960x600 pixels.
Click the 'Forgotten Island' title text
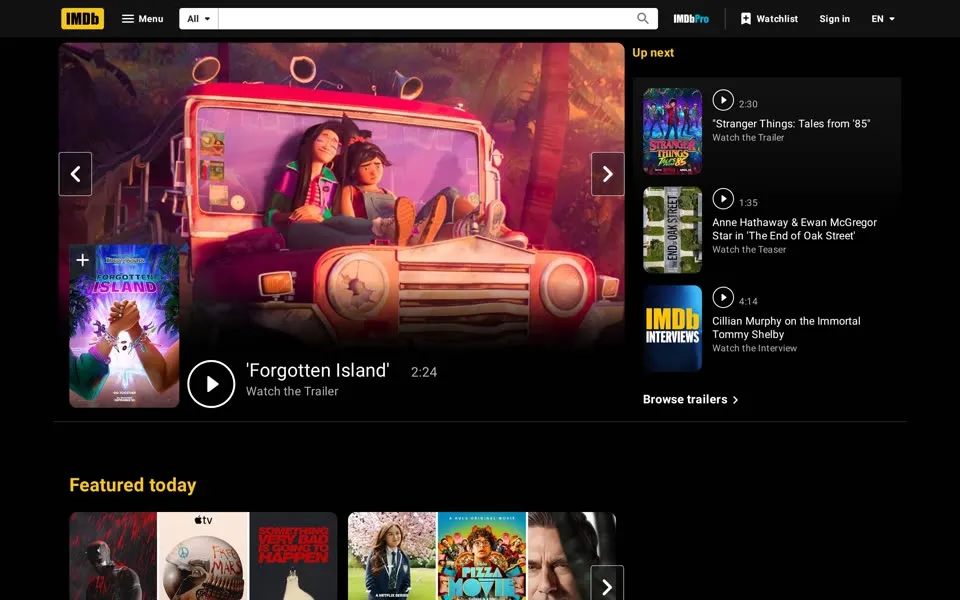(x=317, y=370)
